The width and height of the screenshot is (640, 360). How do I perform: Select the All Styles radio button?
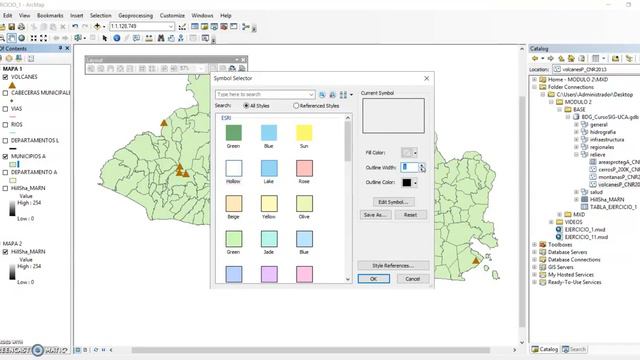click(x=246, y=106)
